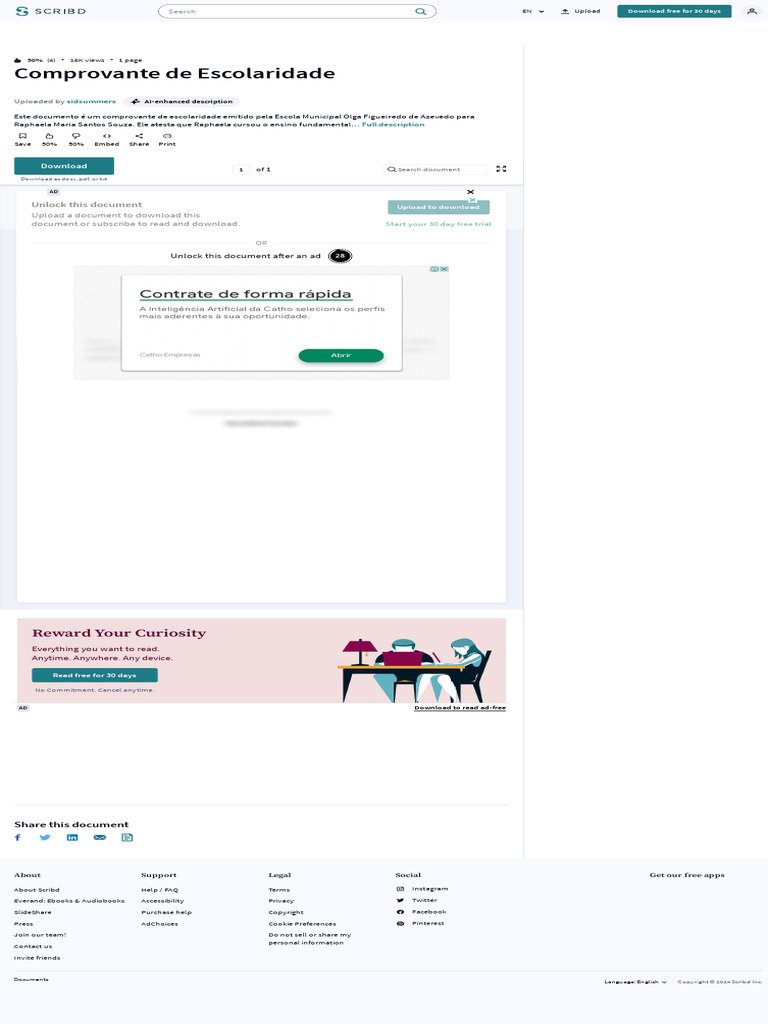Open the EN language dropdown

pos(533,11)
